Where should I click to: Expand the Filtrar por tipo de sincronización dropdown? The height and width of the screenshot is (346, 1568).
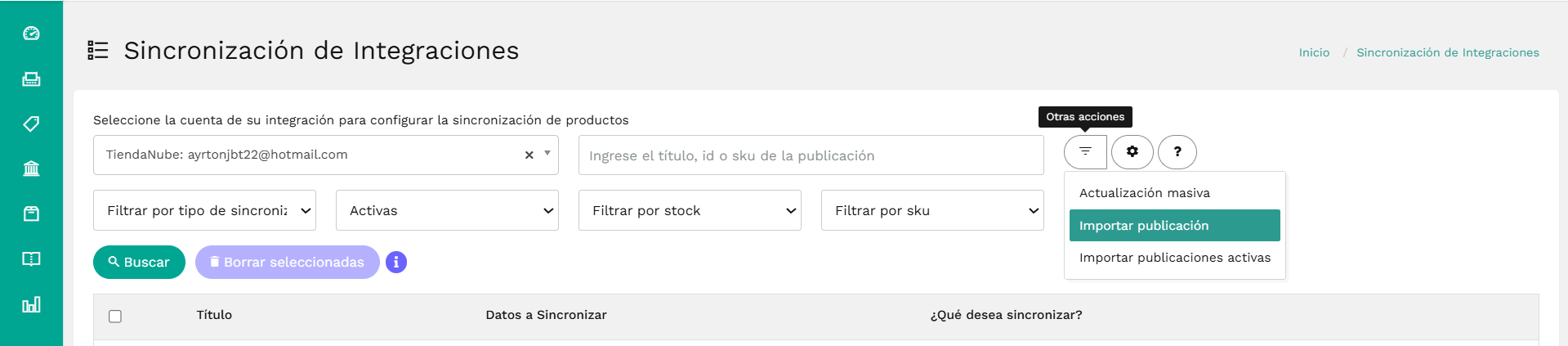click(204, 210)
